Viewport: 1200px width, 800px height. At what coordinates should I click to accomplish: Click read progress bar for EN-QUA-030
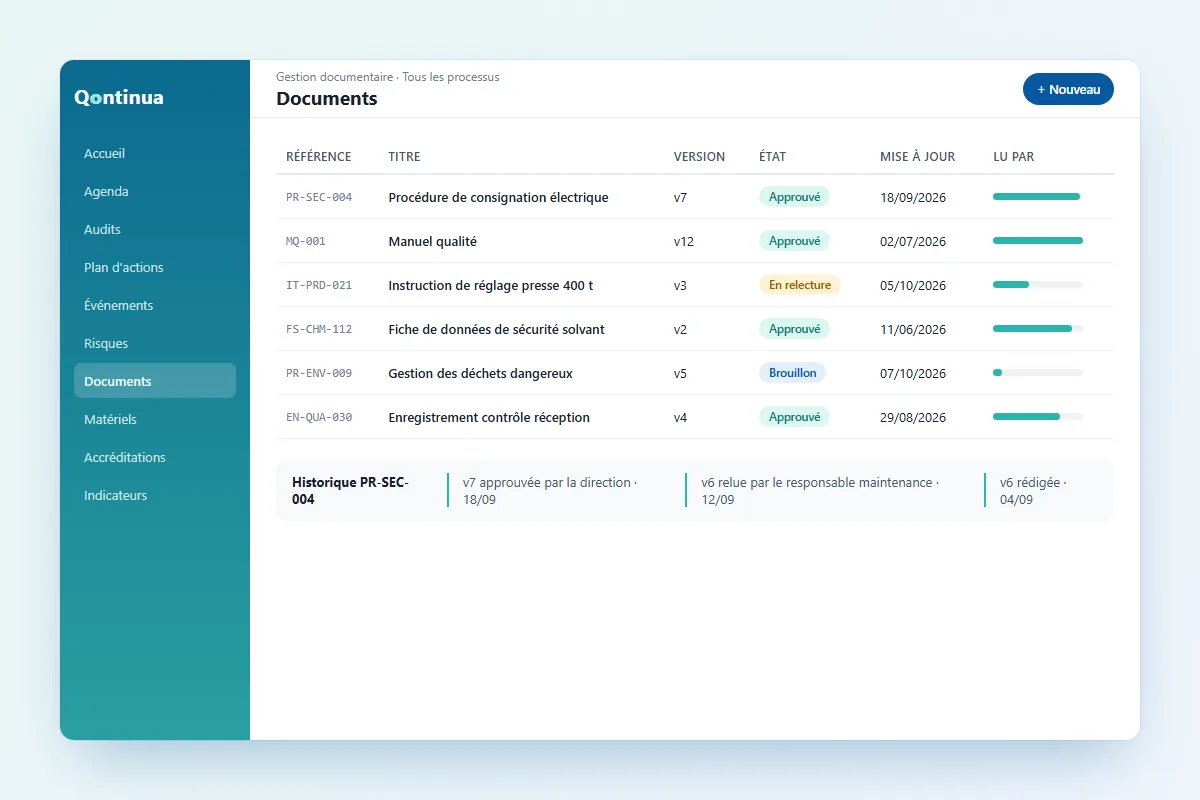tap(1038, 417)
